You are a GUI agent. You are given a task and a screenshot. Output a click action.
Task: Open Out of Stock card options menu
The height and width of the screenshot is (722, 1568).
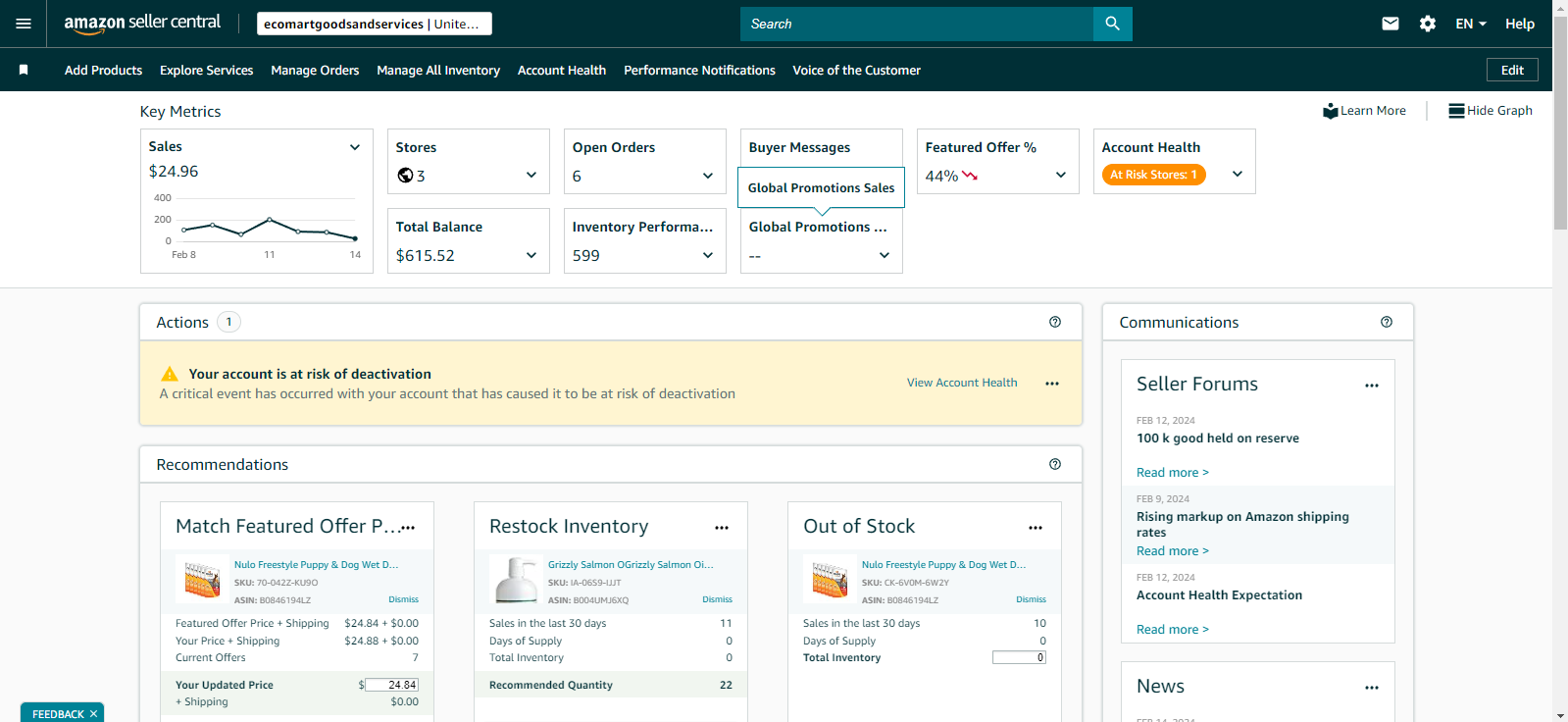point(1036,528)
